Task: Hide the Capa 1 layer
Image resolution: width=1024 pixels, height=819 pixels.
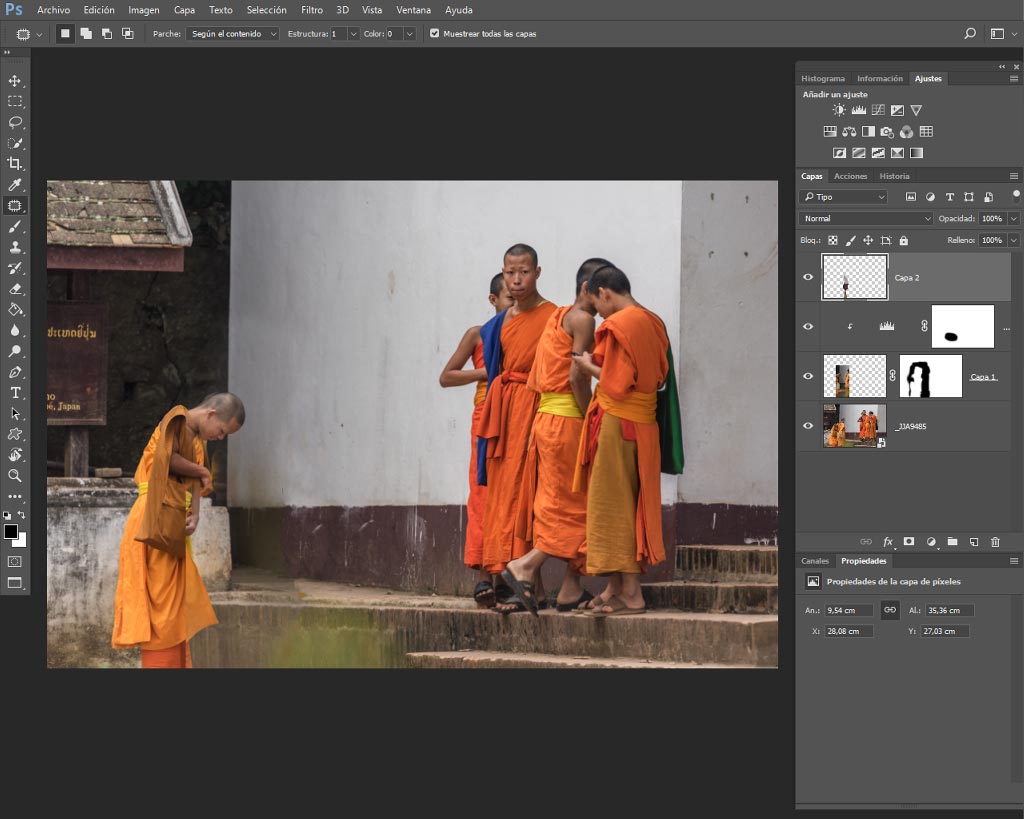Action: click(x=808, y=376)
